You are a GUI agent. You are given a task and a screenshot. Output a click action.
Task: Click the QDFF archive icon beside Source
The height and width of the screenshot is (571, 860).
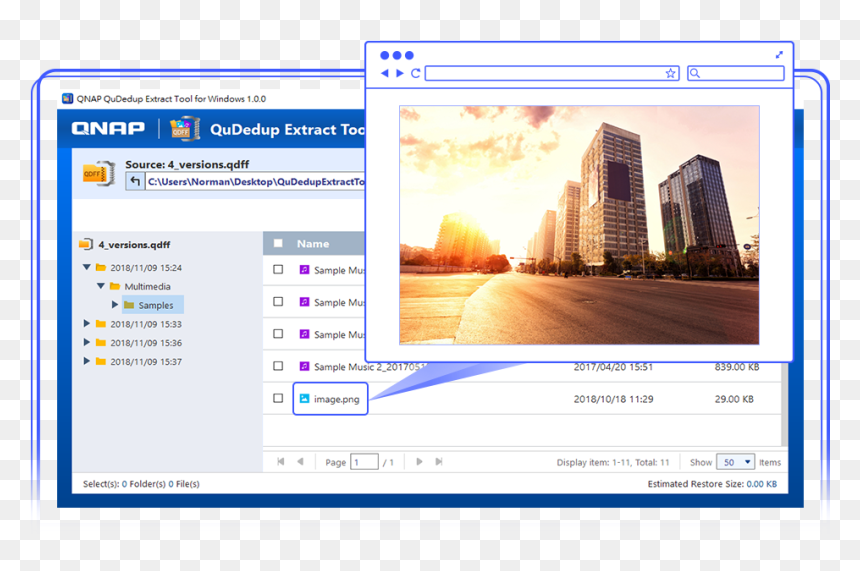pos(98,174)
